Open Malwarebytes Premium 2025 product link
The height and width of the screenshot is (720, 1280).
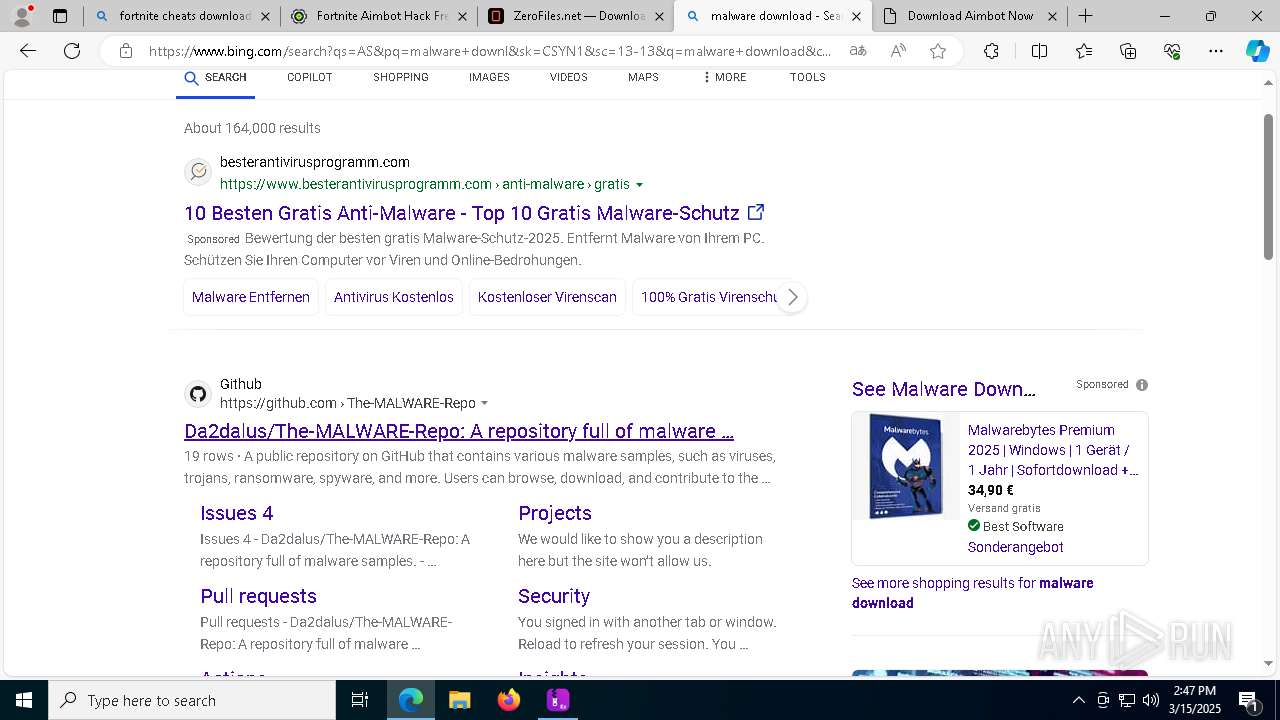coord(1053,450)
